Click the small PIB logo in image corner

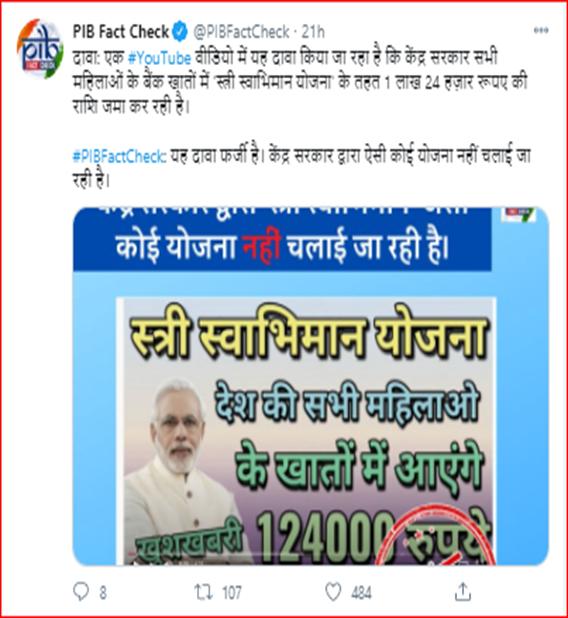point(518,215)
